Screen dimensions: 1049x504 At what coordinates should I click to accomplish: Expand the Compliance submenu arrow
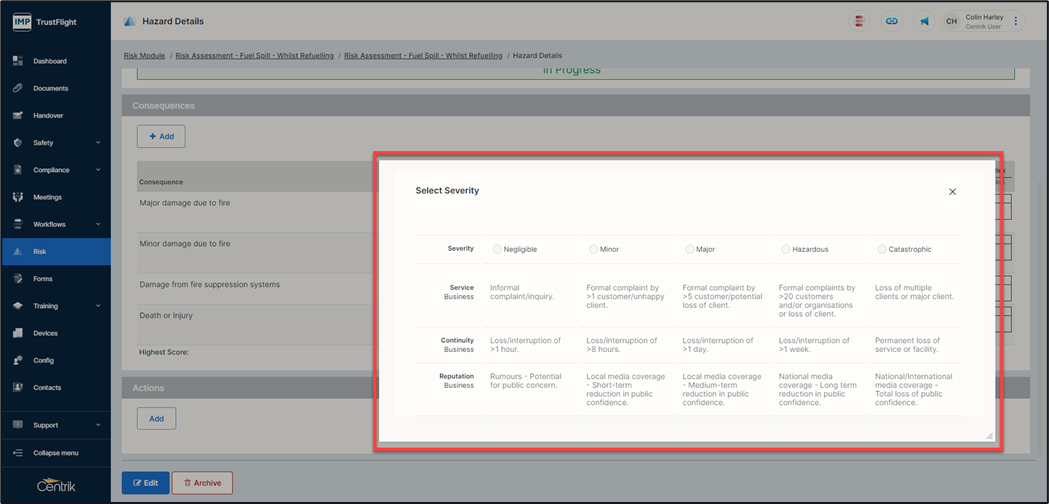(x=98, y=170)
